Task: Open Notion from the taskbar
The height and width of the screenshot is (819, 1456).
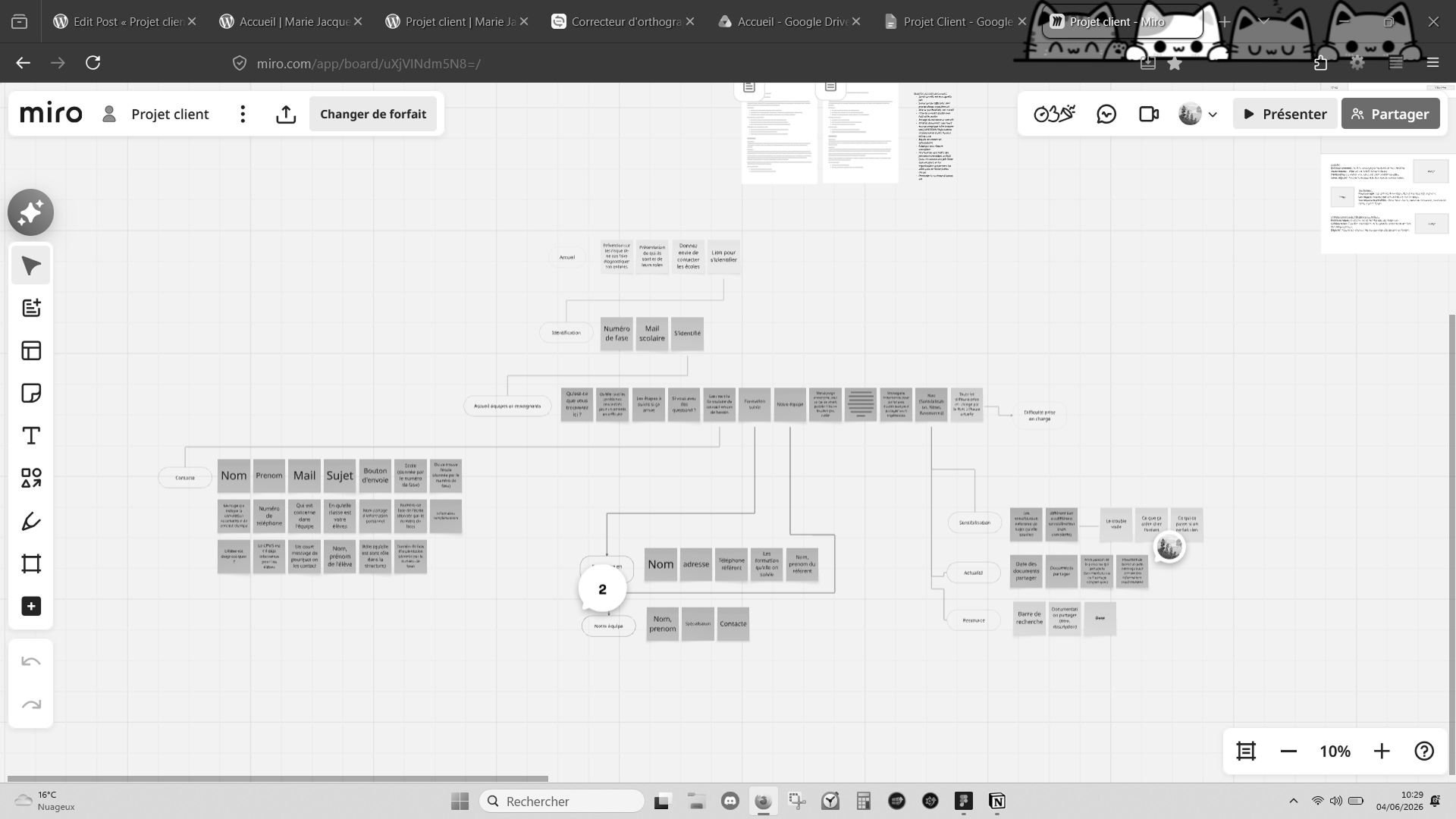Action: coord(996,802)
